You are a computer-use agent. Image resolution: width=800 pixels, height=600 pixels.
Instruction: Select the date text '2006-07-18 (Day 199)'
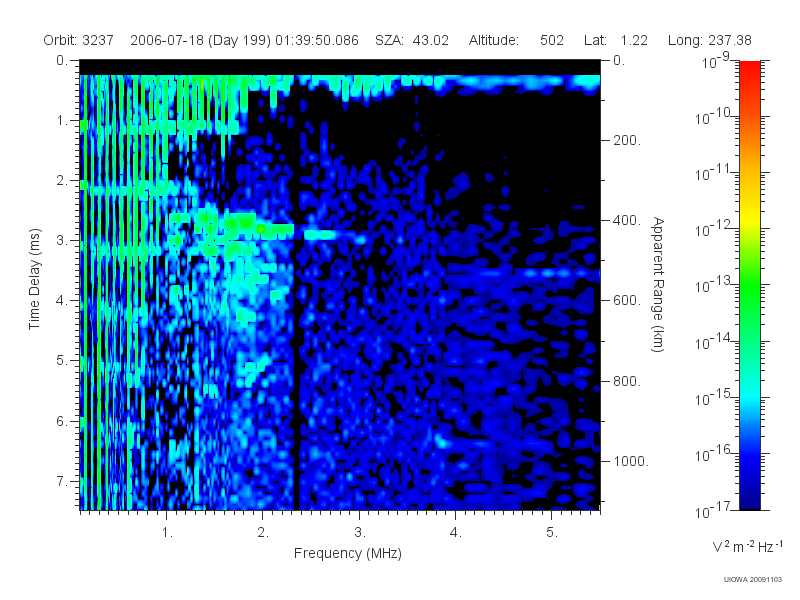(201, 40)
